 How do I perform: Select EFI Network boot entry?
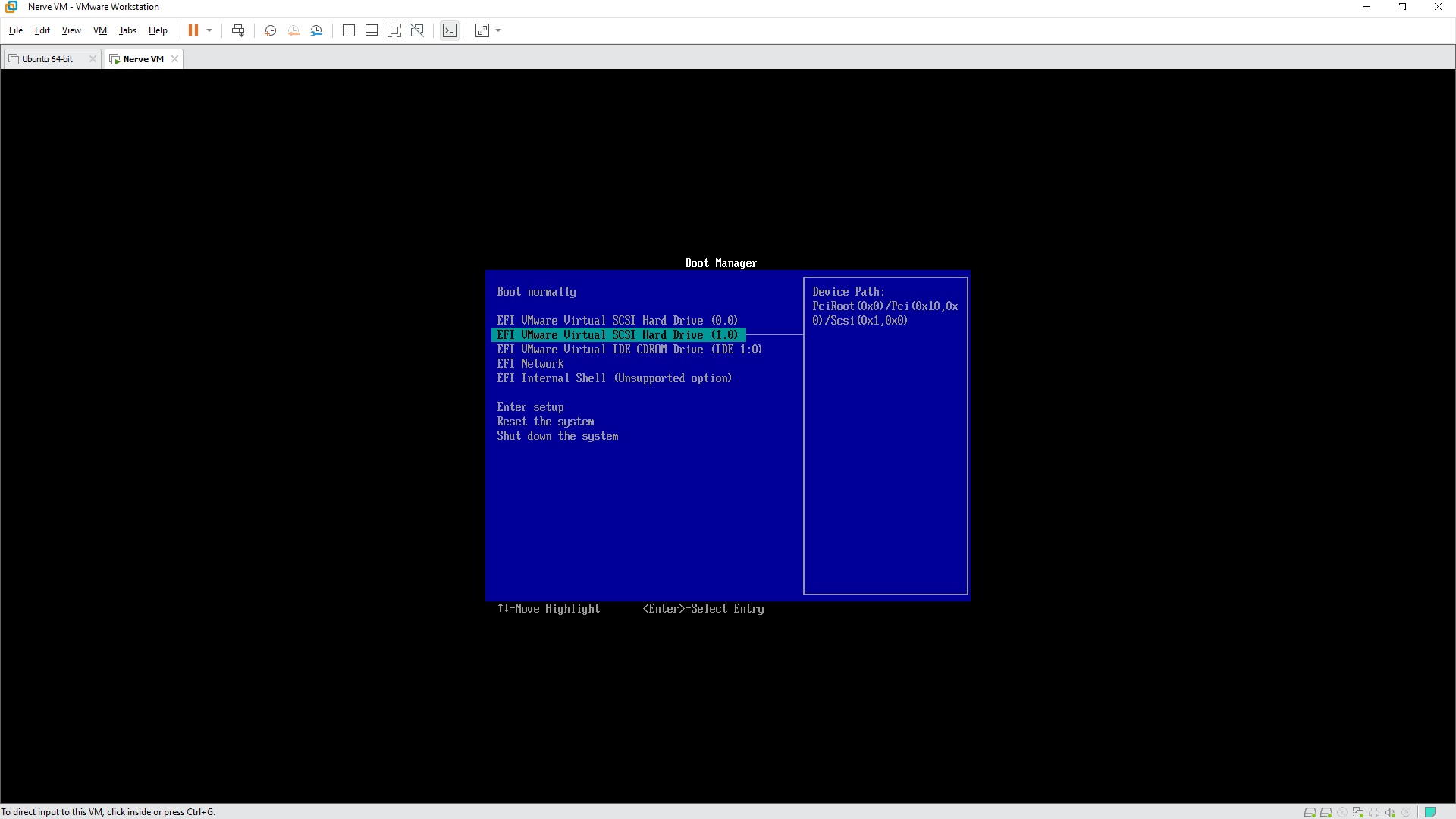[x=530, y=364]
